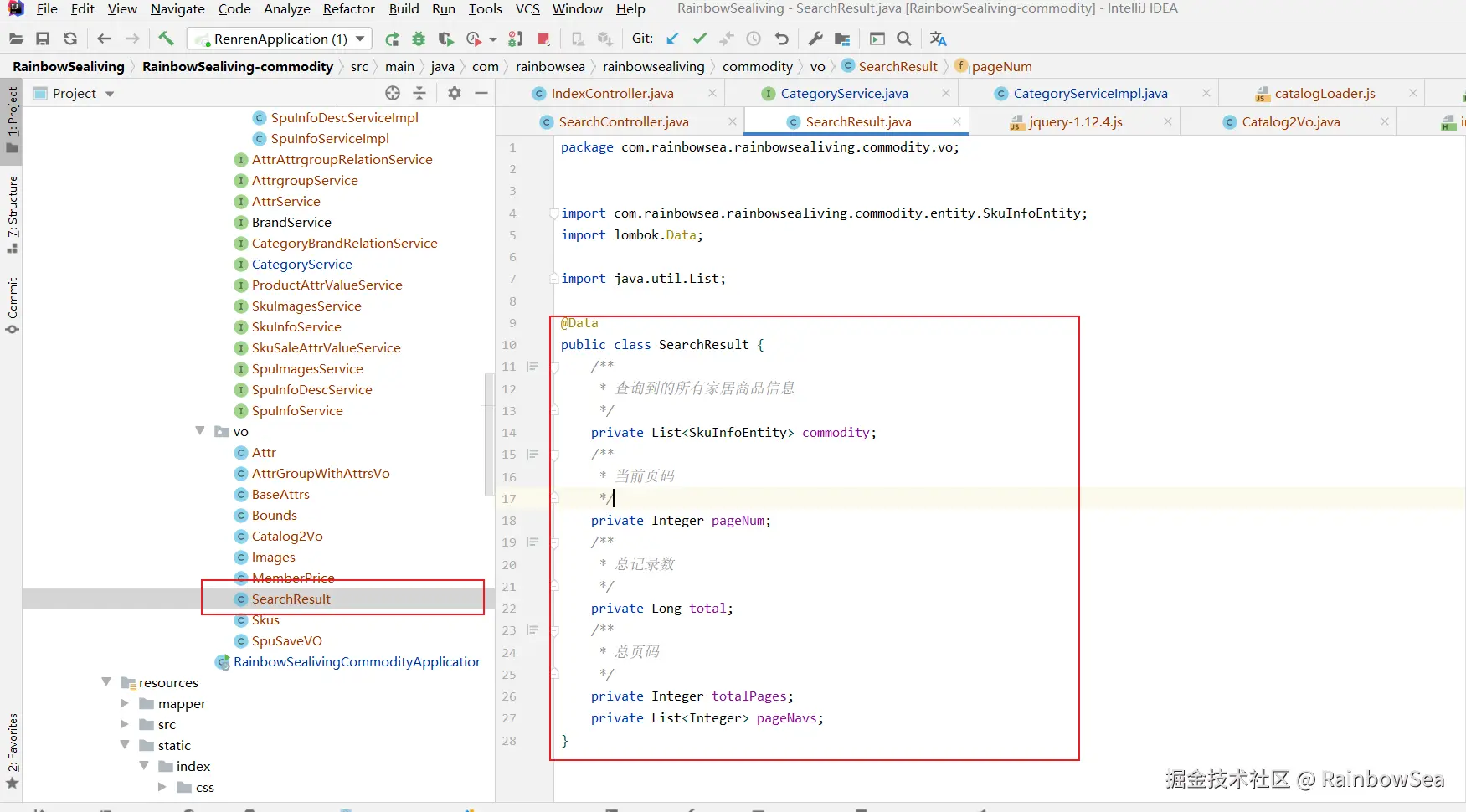Click the Git Commit checkmark icon
Image resolution: width=1466 pixels, height=812 pixels.
point(700,39)
